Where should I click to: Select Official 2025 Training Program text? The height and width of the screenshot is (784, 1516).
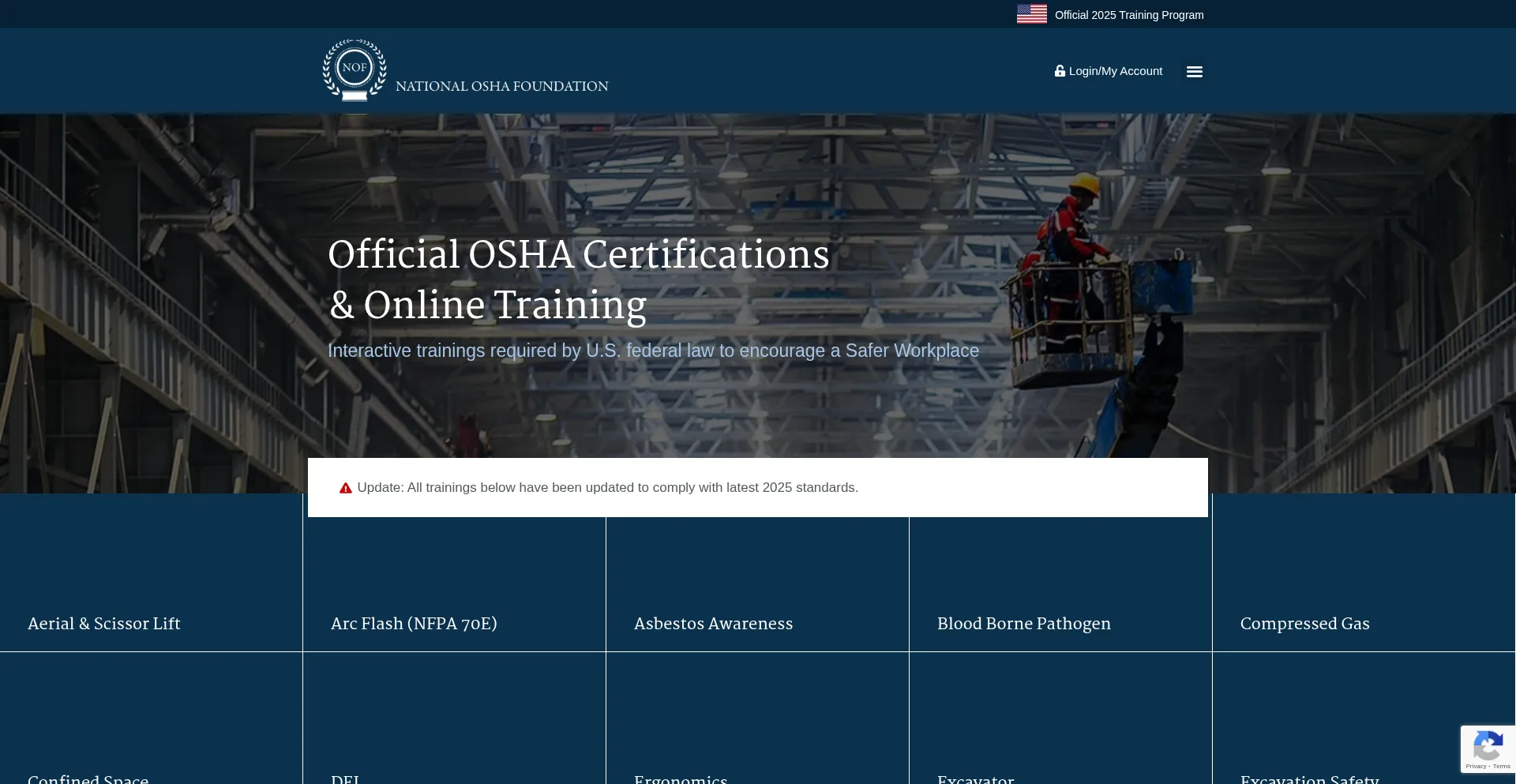[1128, 15]
